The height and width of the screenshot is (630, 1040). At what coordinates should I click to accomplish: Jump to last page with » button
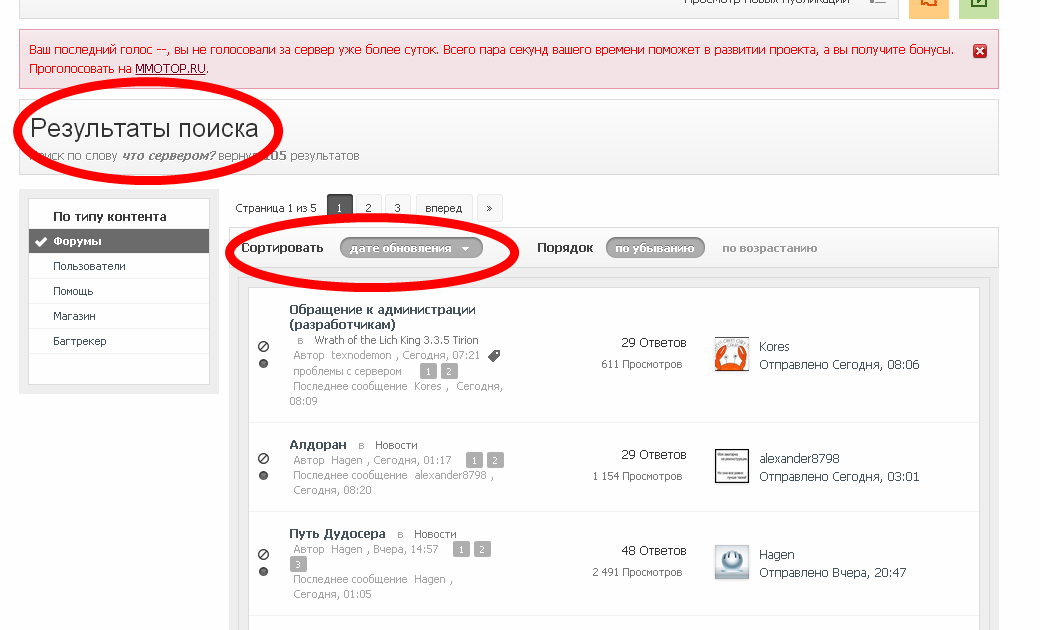[x=489, y=208]
